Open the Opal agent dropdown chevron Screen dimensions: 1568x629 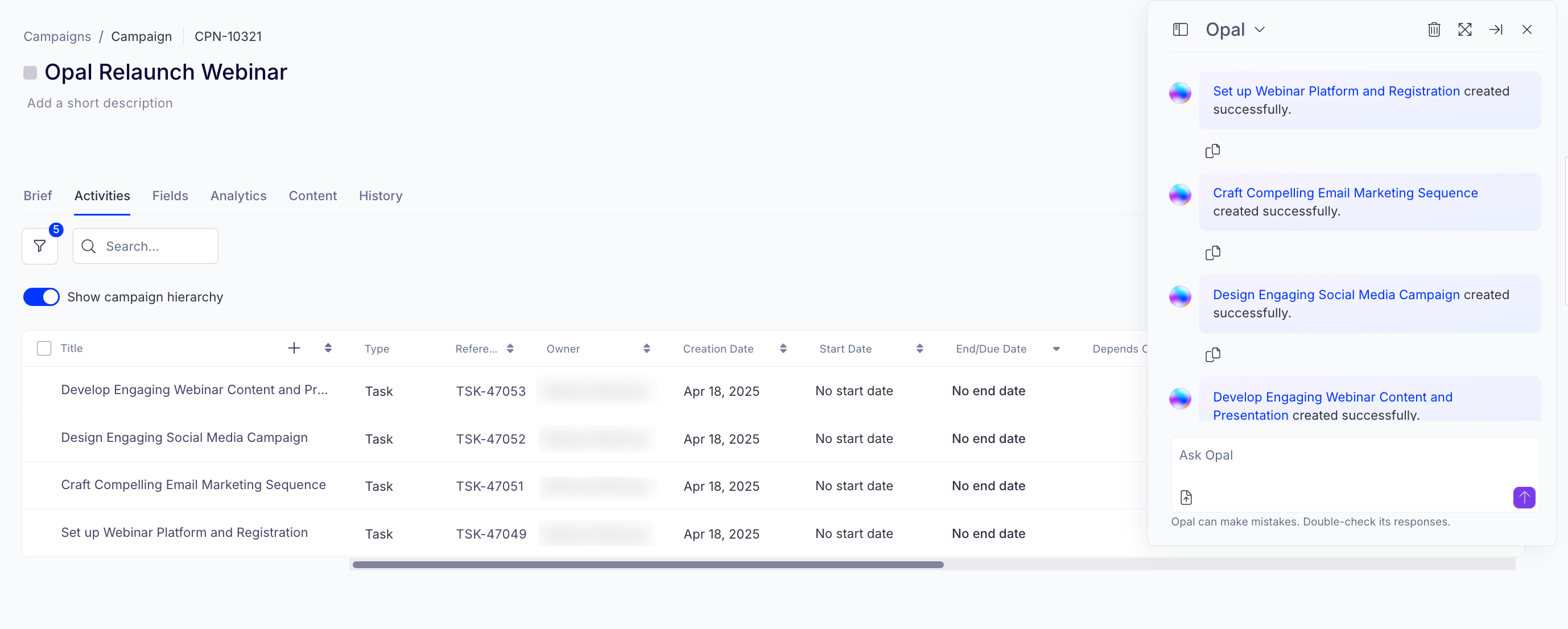point(1260,30)
